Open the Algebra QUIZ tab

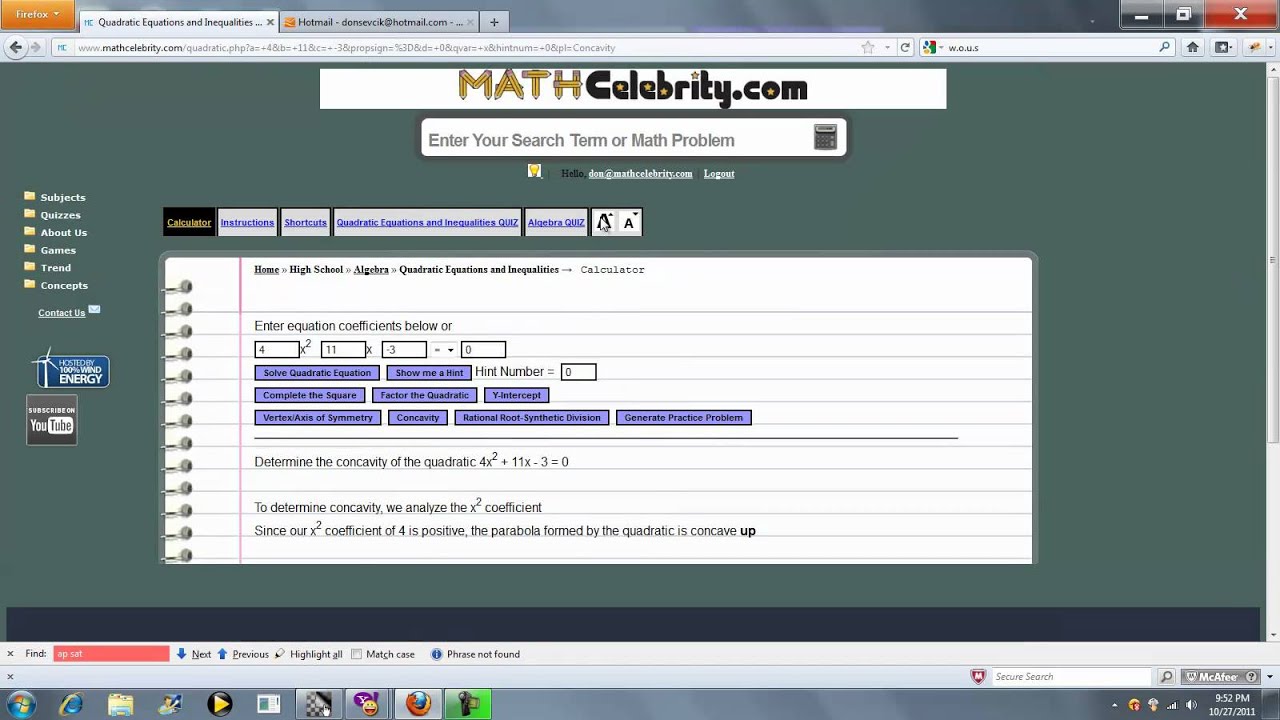(556, 222)
